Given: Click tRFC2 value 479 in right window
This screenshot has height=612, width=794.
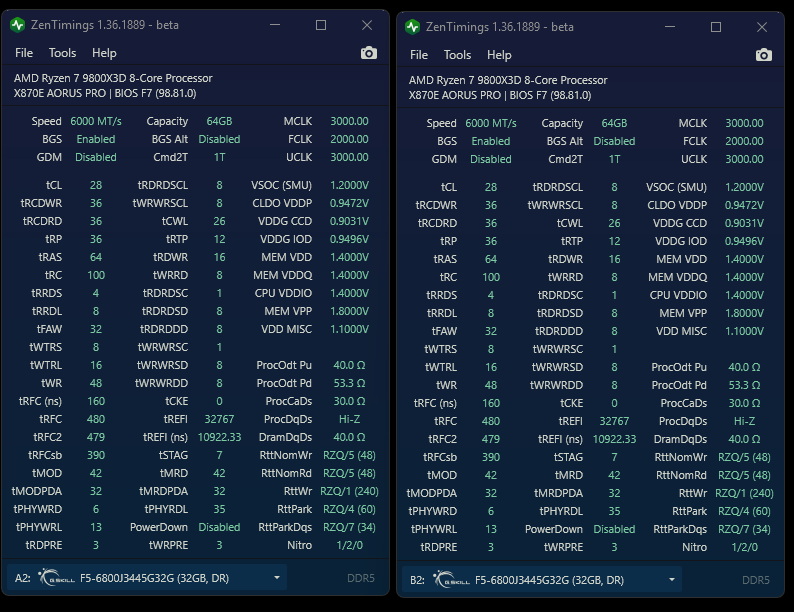Looking at the screenshot, I should [491, 439].
